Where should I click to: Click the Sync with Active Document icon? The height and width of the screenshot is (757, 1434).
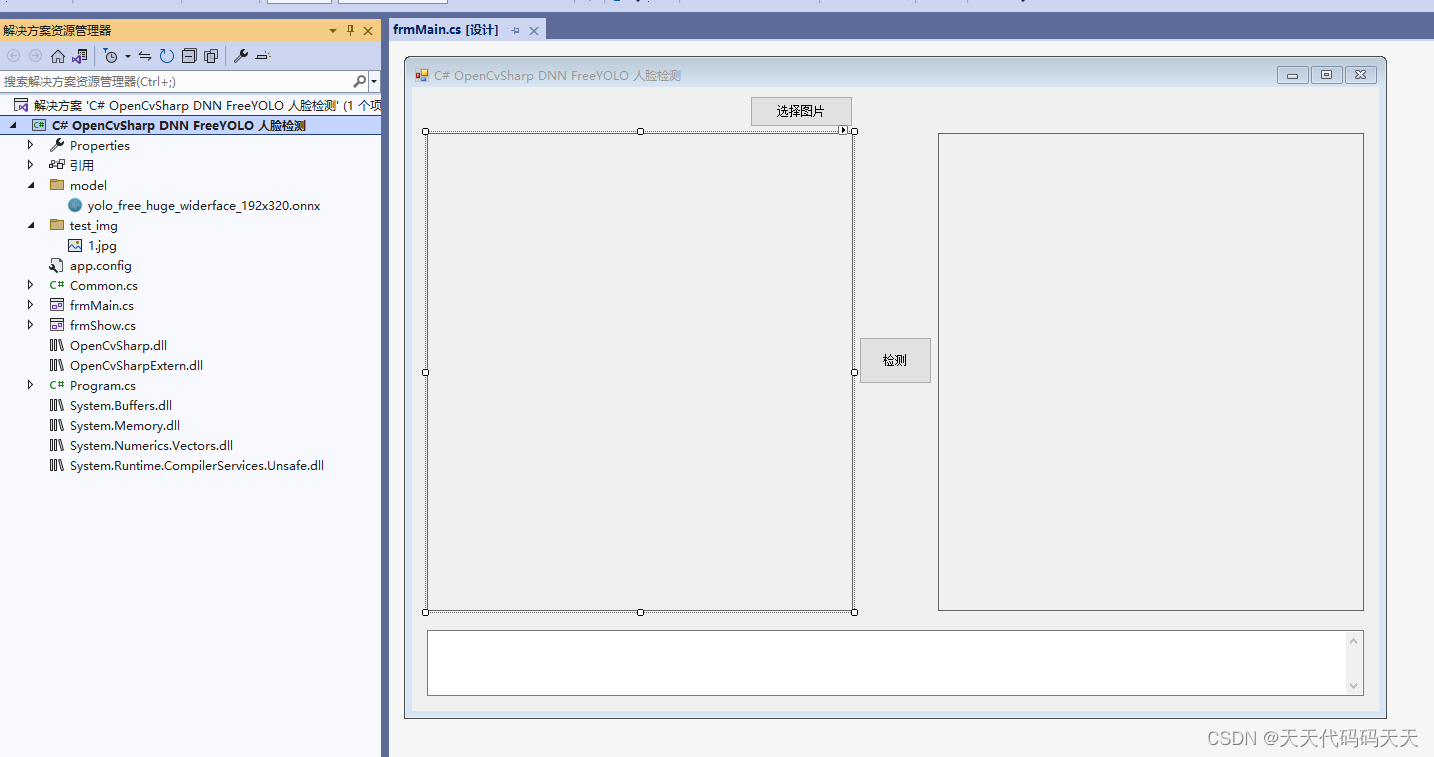[145, 56]
